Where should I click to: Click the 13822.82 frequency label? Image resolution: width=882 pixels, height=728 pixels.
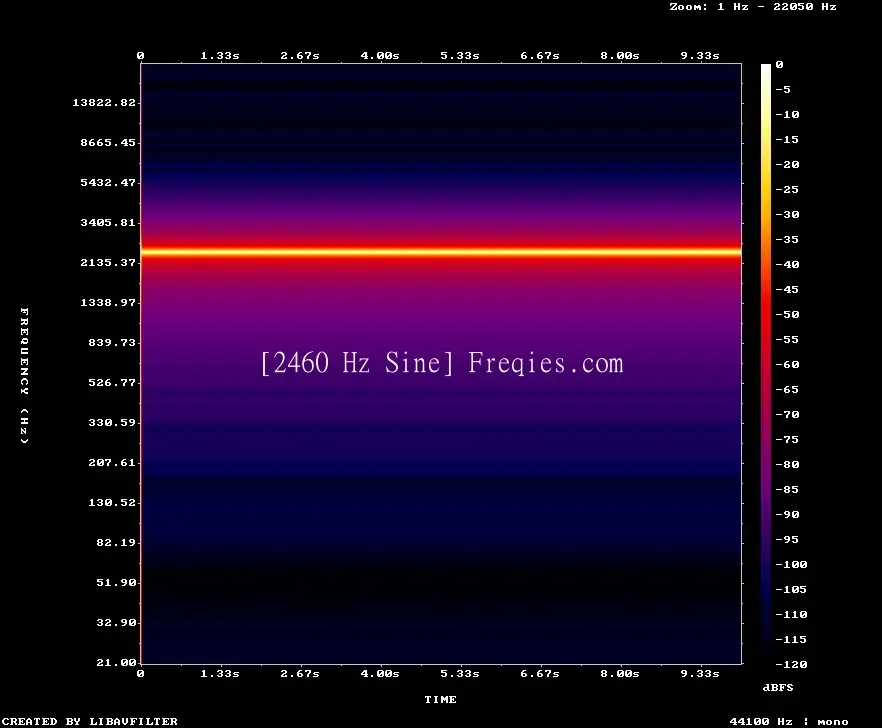coord(104,102)
